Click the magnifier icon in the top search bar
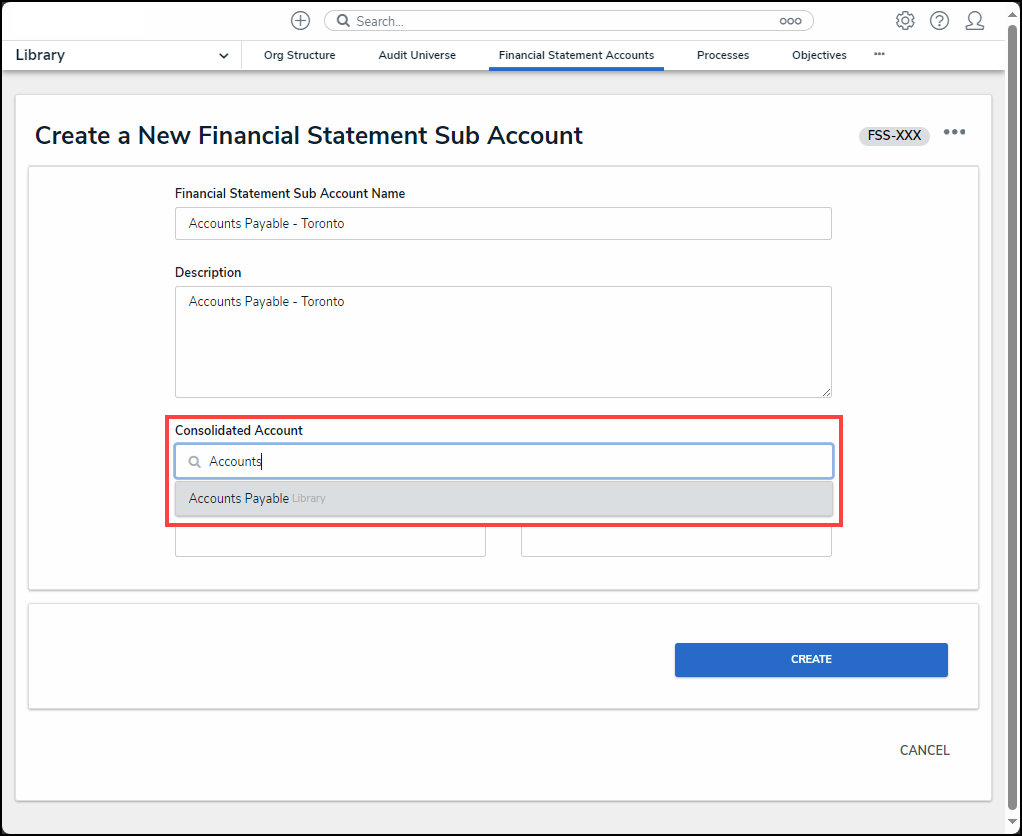This screenshot has width=1022, height=836. (x=343, y=21)
